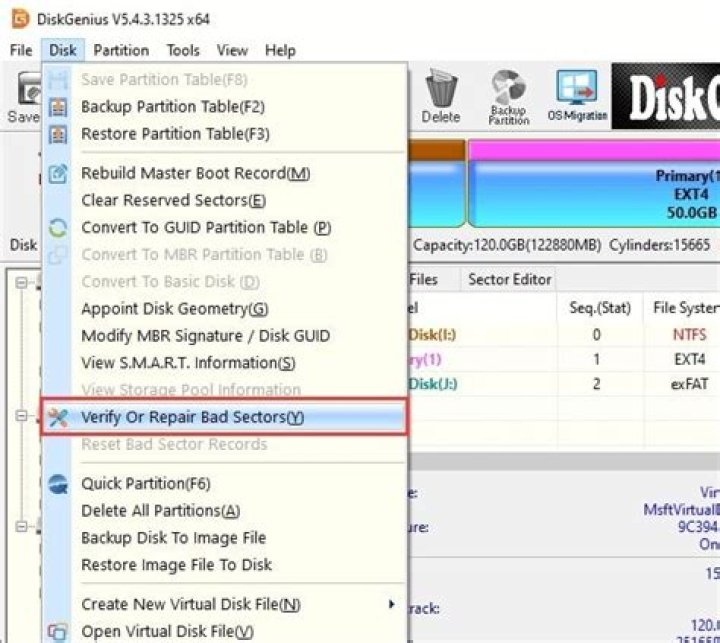Open View S.M.A.R.T. Information(S)
The width and height of the screenshot is (720, 643).
click(225, 363)
